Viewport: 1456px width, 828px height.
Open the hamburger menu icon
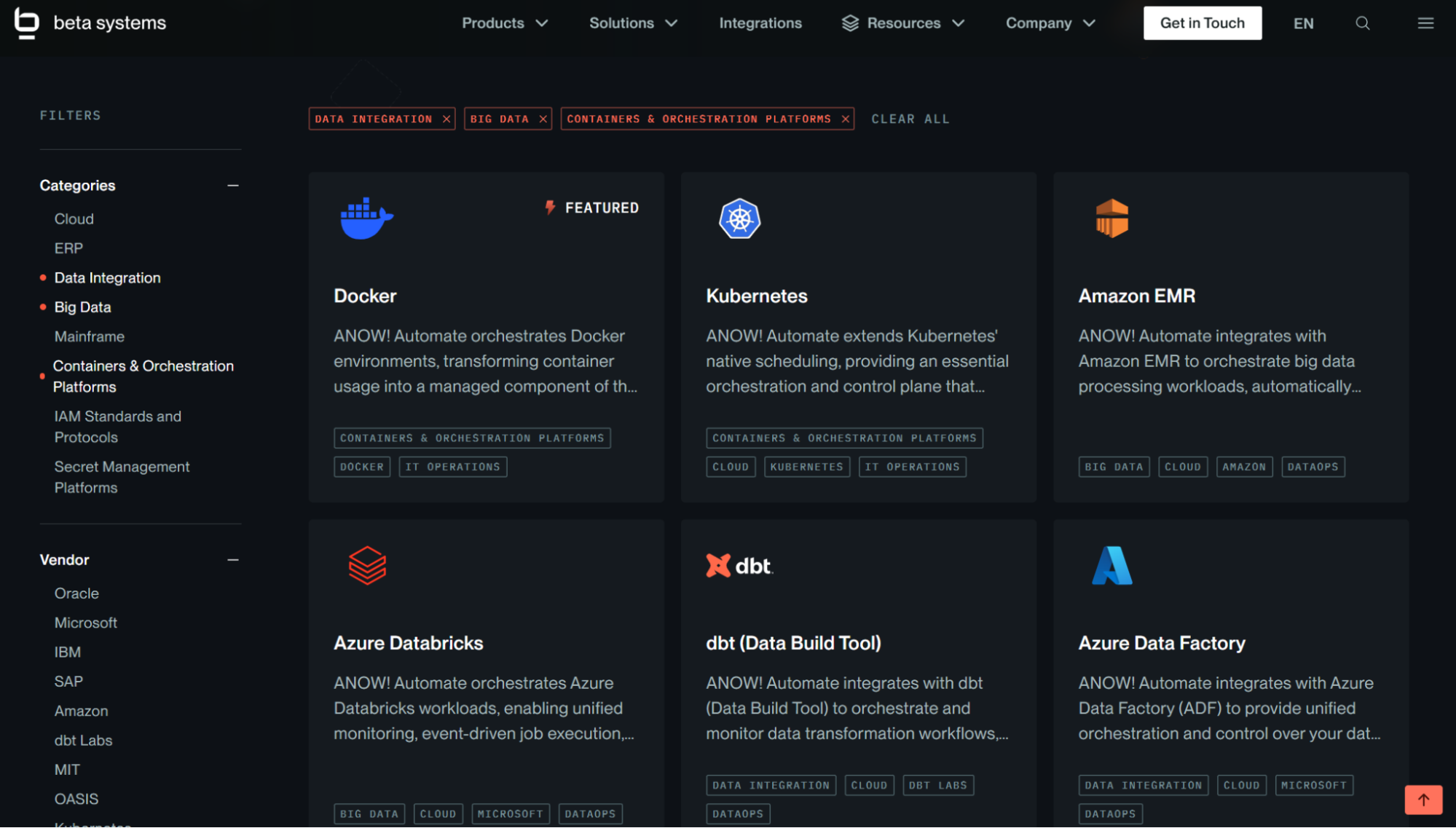1425,23
